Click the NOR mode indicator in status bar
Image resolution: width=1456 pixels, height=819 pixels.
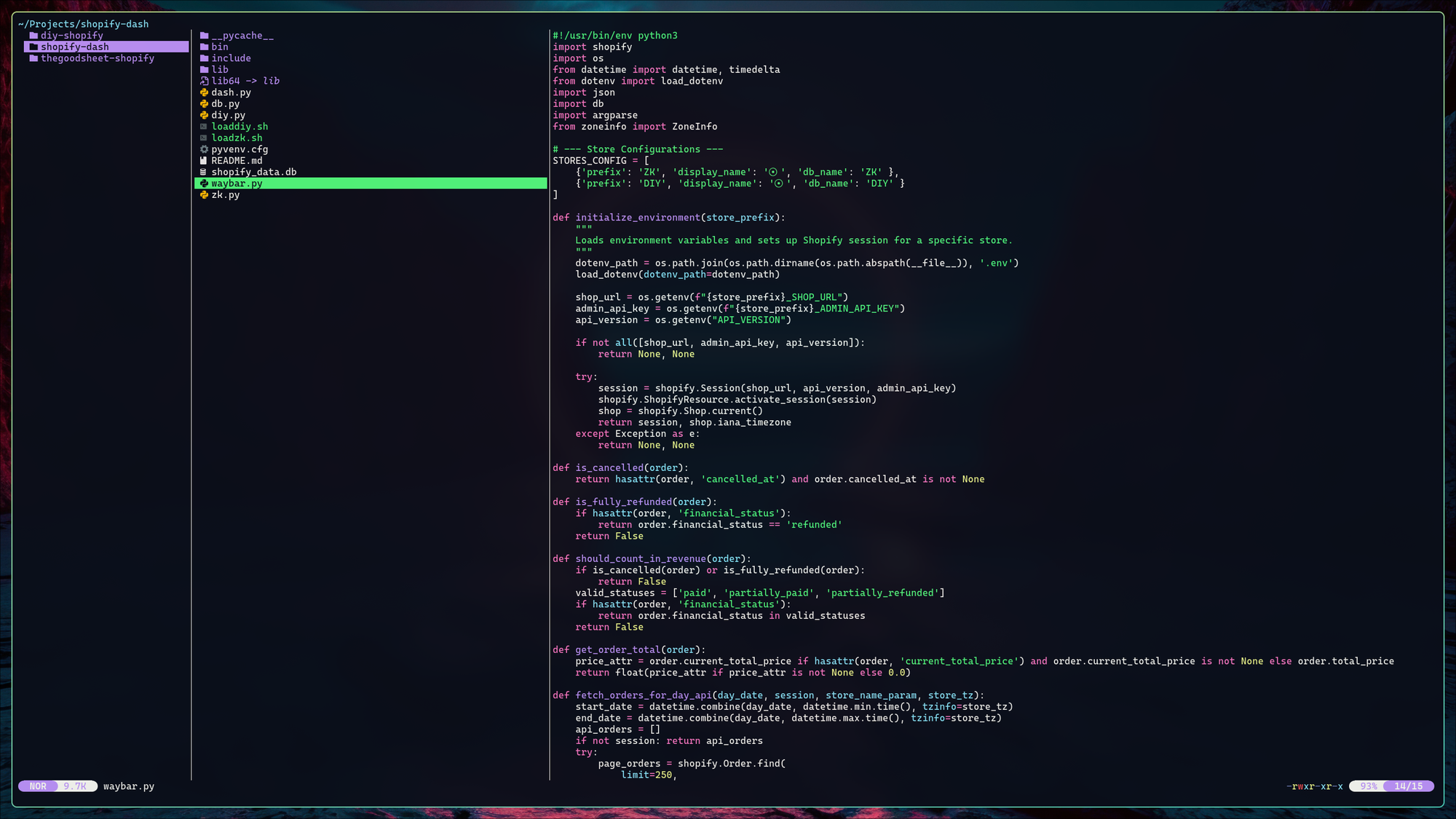pos(38,786)
